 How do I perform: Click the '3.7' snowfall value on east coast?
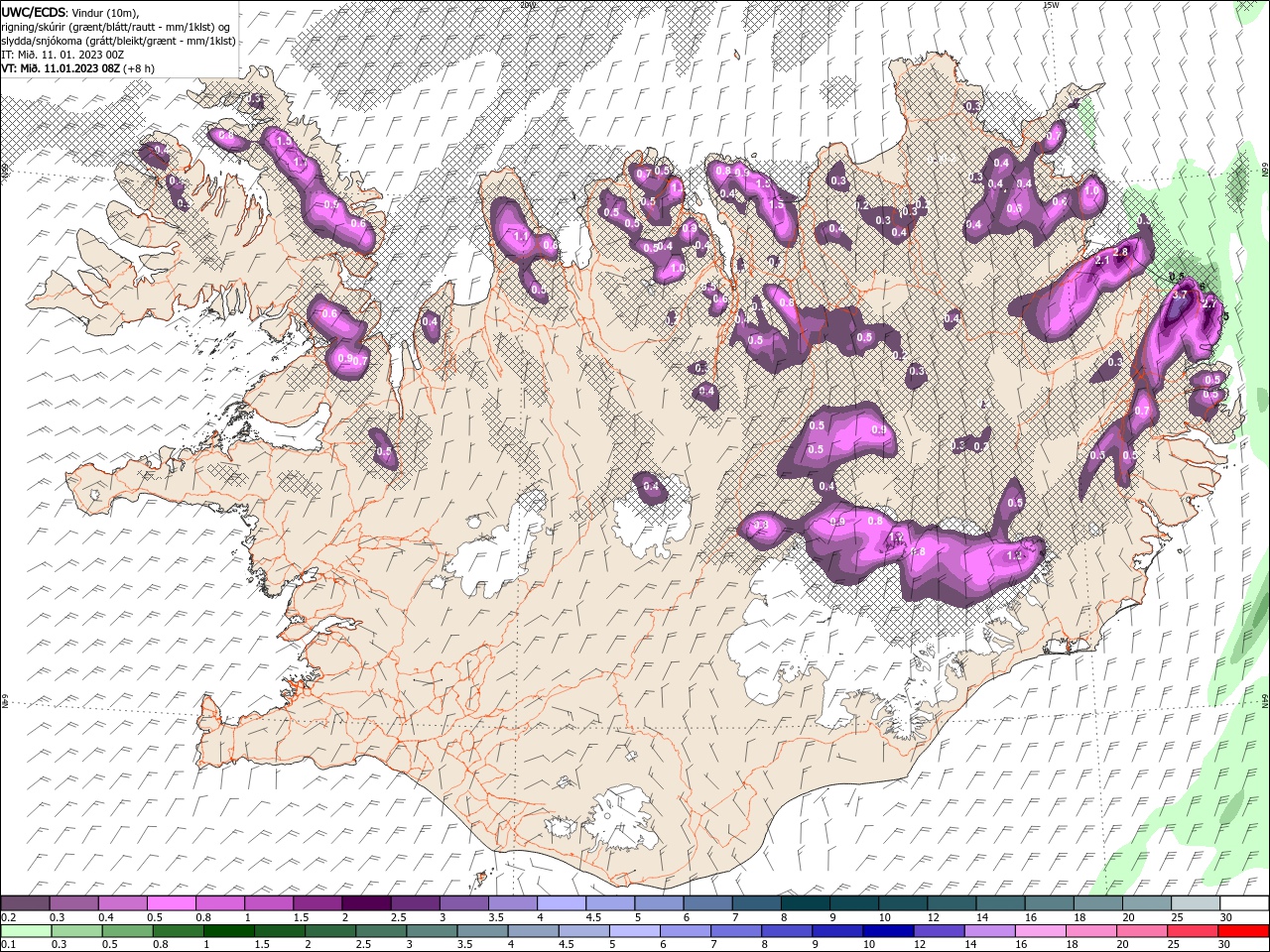[1180, 296]
